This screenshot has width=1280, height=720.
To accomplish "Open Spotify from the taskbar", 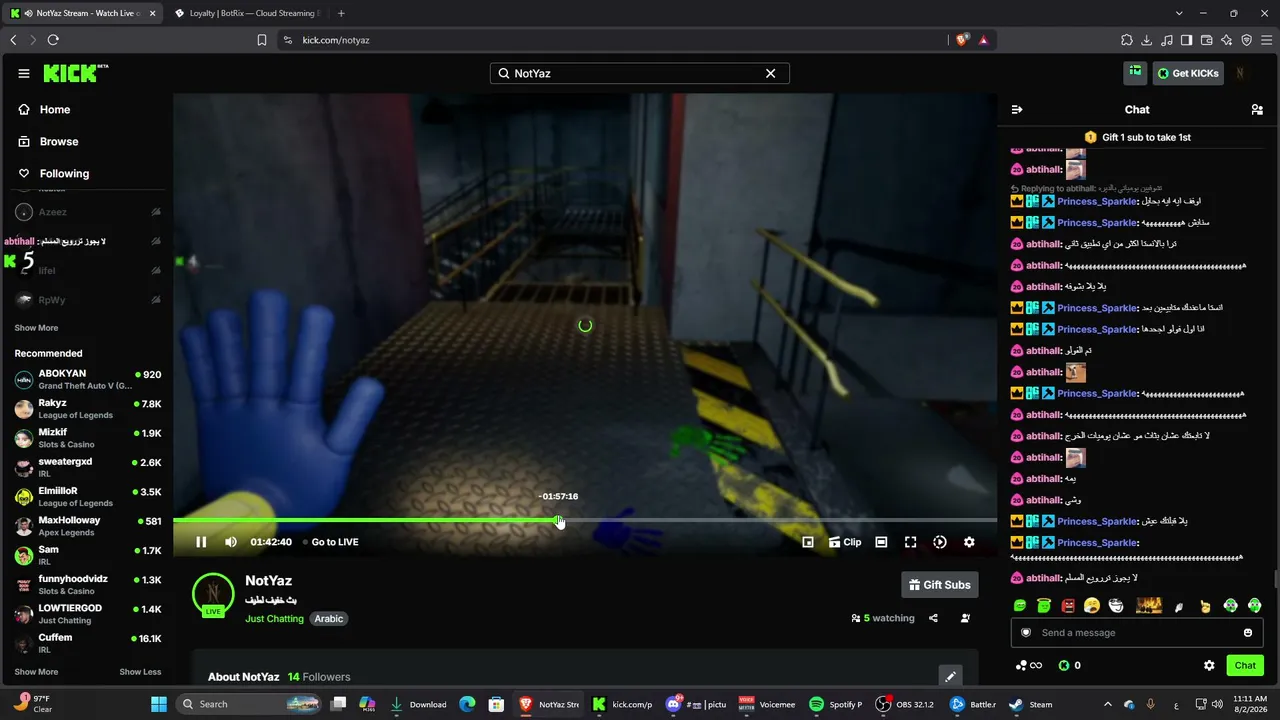I will pos(835,704).
